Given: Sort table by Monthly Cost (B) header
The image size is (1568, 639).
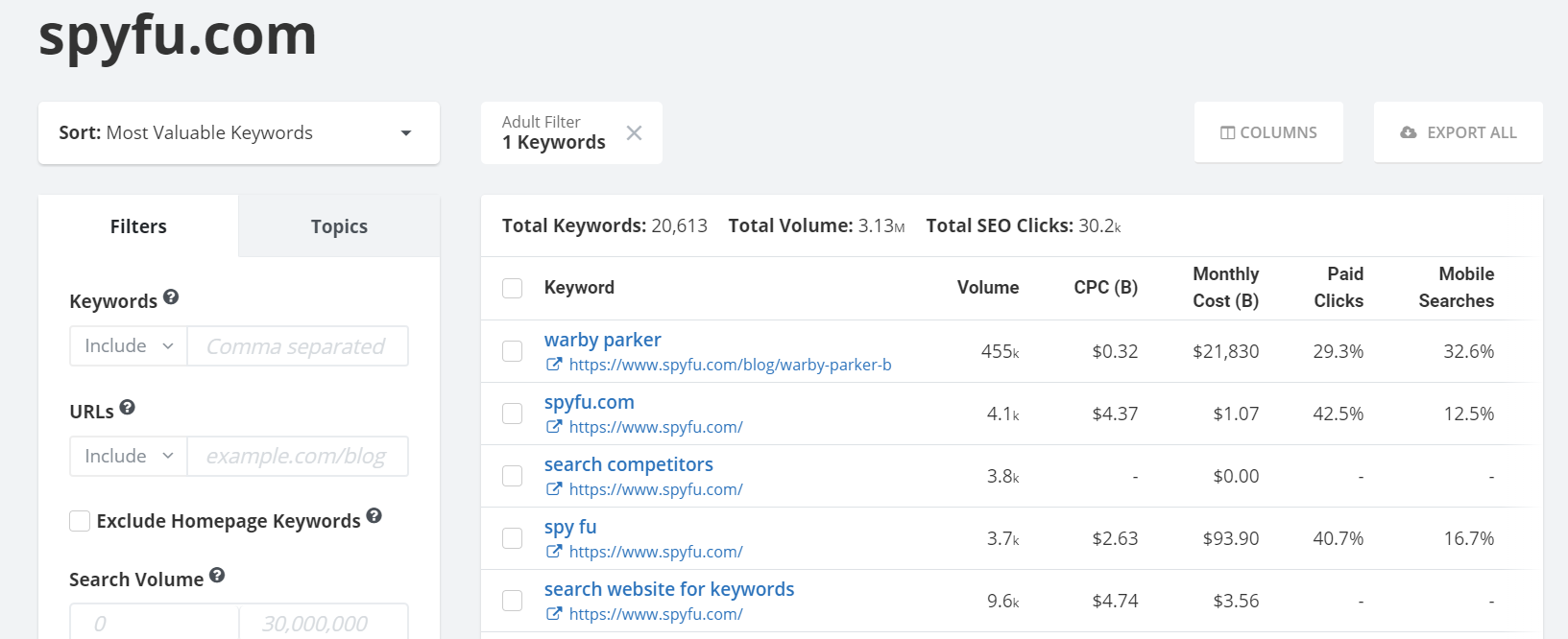Looking at the screenshot, I should tap(1225, 288).
